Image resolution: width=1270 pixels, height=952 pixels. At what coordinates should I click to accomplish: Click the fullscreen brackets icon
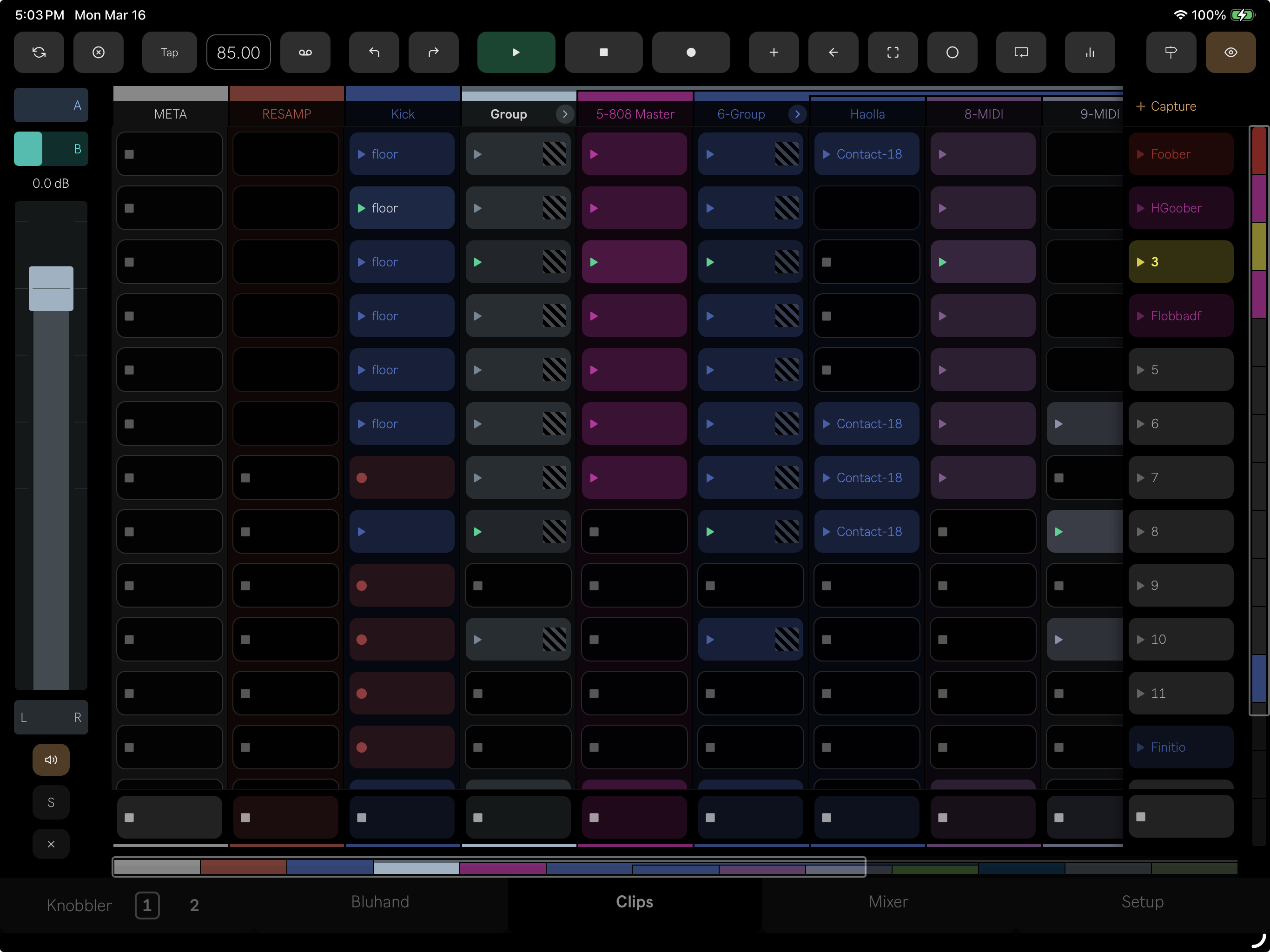point(892,52)
